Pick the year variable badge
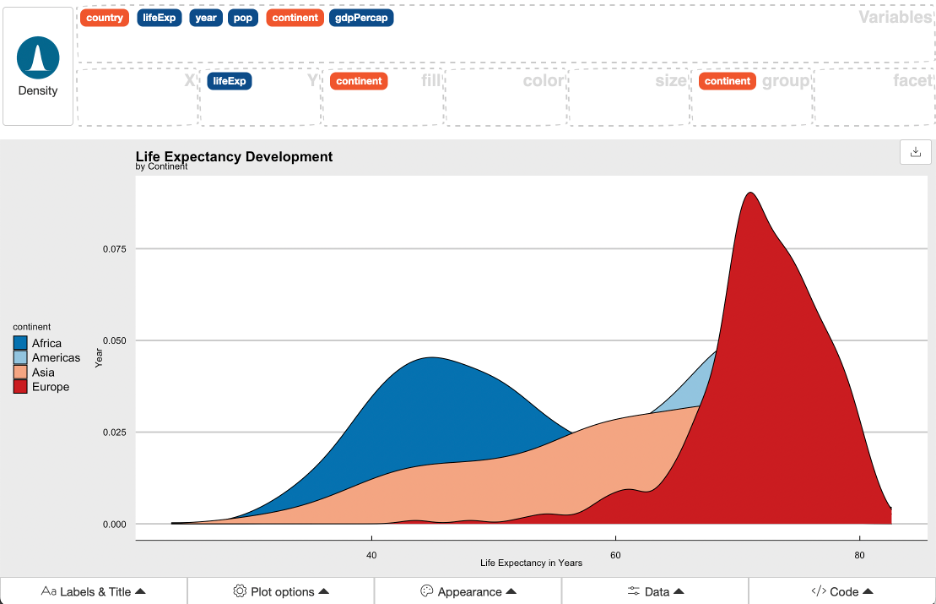 206,18
